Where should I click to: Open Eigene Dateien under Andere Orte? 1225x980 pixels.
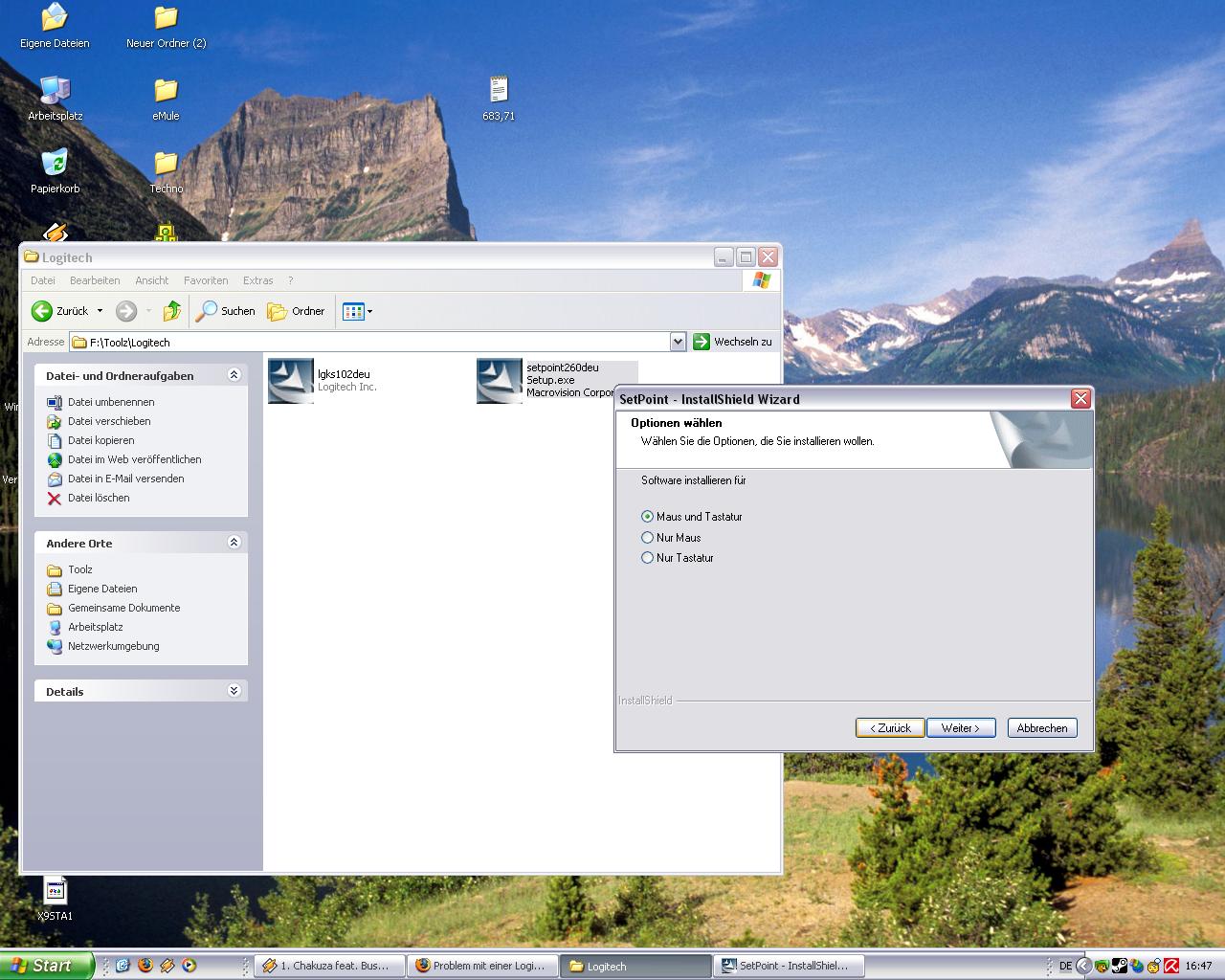pyautogui.click(x=102, y=589)
